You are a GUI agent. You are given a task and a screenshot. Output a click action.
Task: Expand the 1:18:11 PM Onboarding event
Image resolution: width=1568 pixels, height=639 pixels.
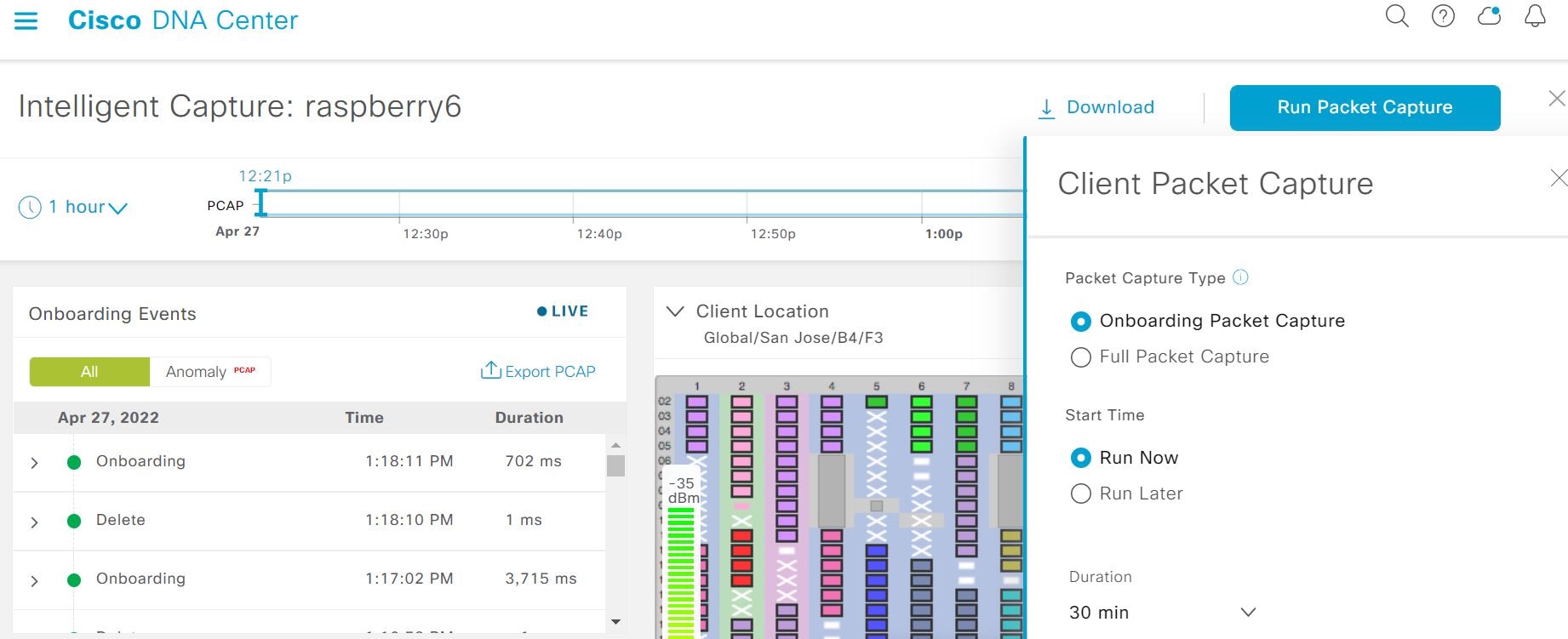[34, 463]
